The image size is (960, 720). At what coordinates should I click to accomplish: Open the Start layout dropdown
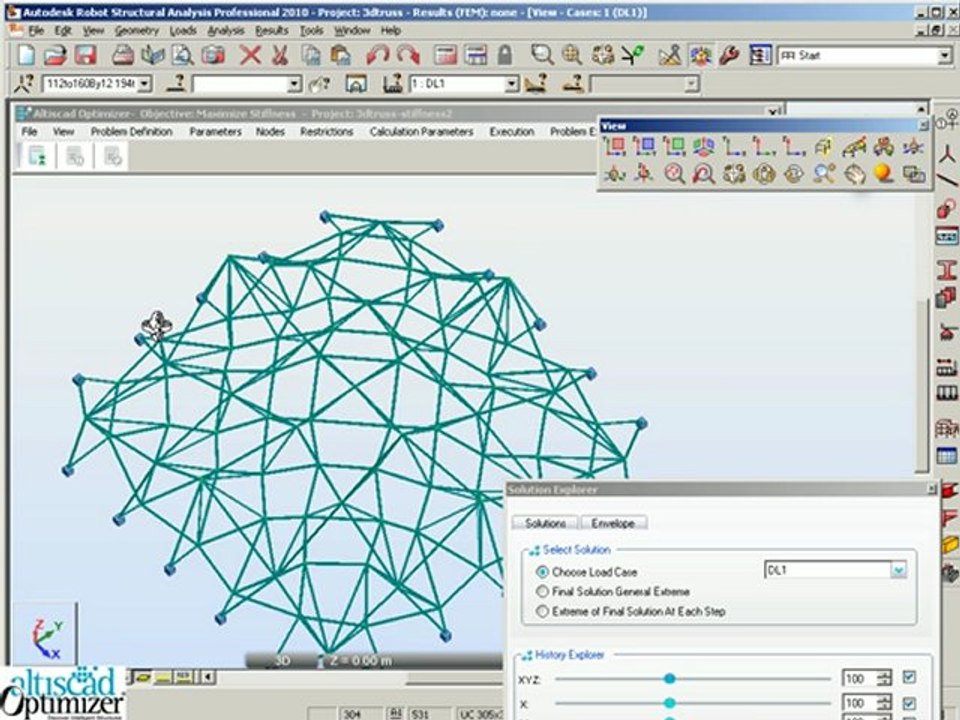[x=945, y=56]
